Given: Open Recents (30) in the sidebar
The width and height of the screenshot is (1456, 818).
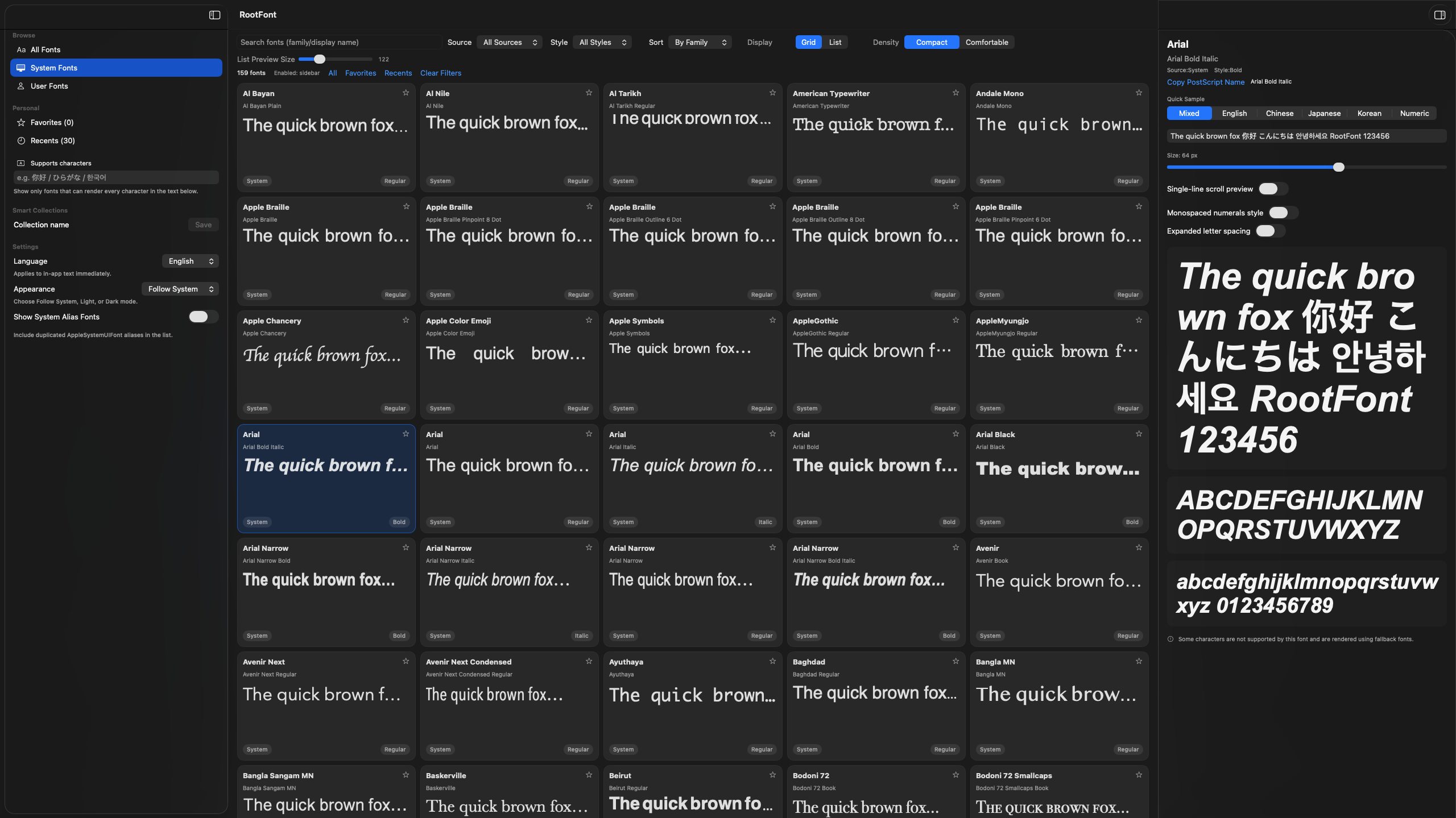Looking at the screenshot, I should (116, 140).
